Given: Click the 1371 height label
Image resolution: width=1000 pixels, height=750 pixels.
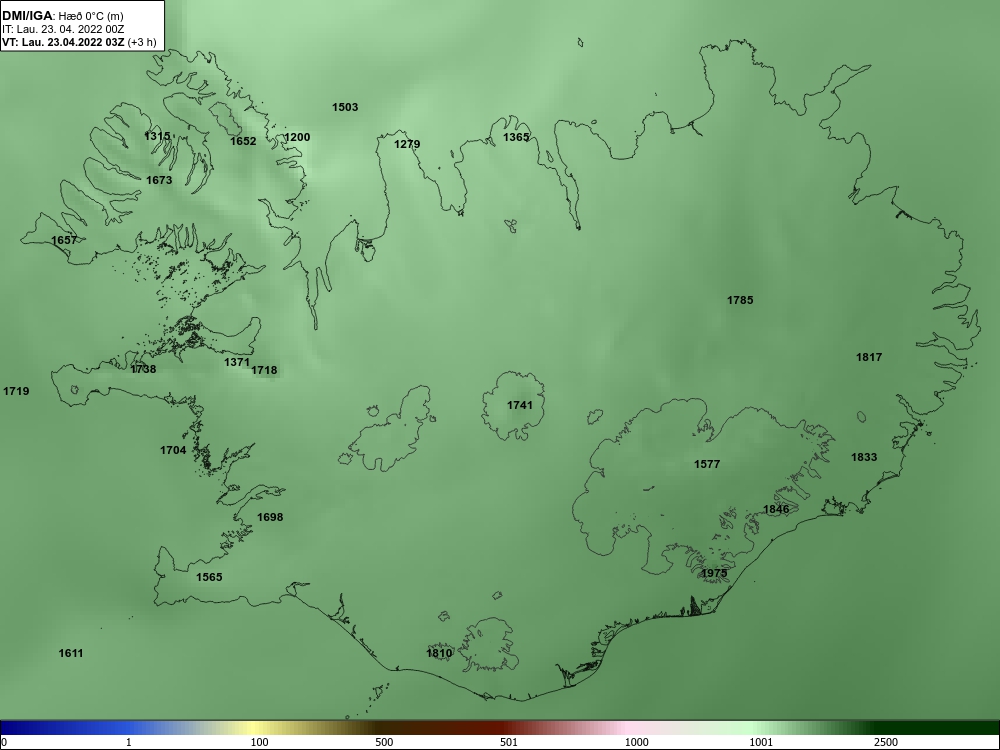Looking at the screenshot, I should pos(237,362).
